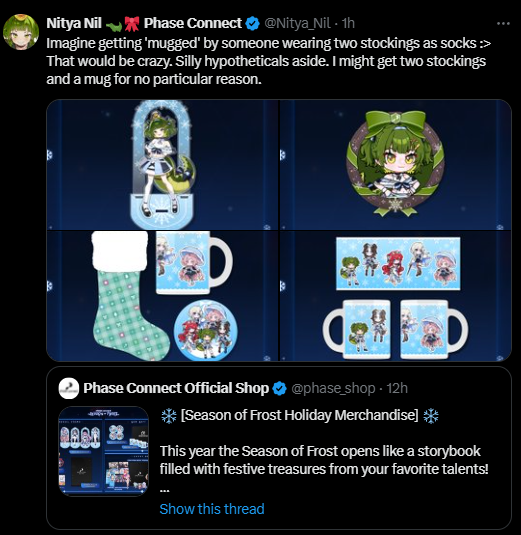521x535 pixels.
Task: Click the 1h timestamp of the tweet
Action: (x=348, y=24)
